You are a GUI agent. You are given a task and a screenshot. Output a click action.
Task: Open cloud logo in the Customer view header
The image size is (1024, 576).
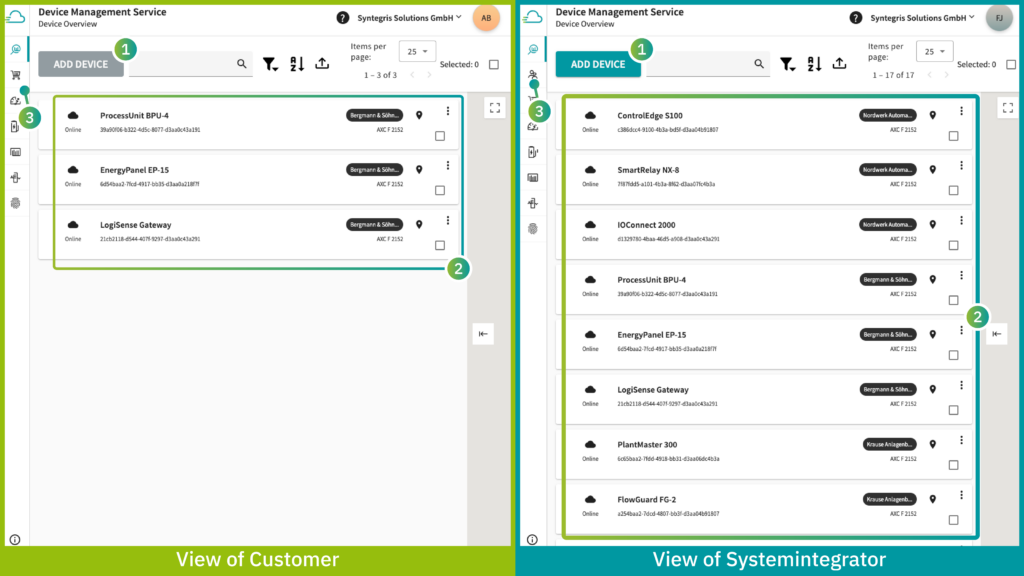pos(16,17)
